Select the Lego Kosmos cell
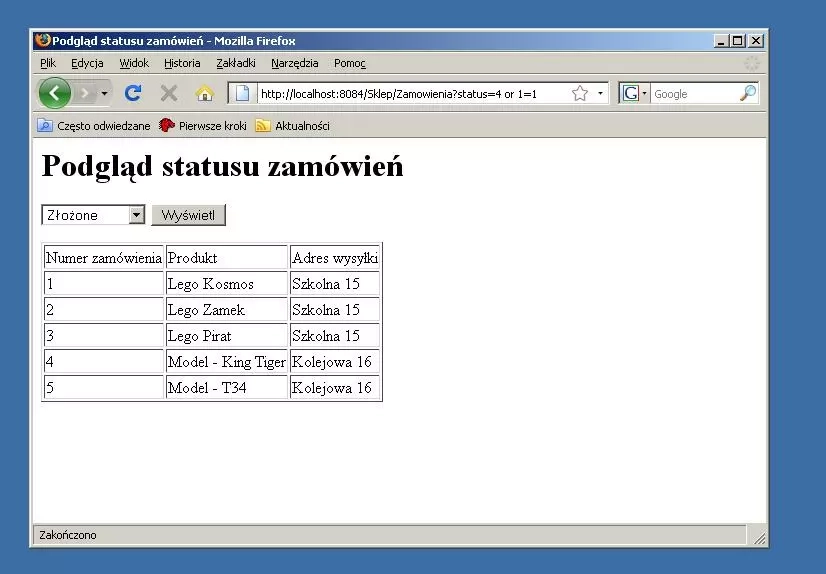 (227, 284)
